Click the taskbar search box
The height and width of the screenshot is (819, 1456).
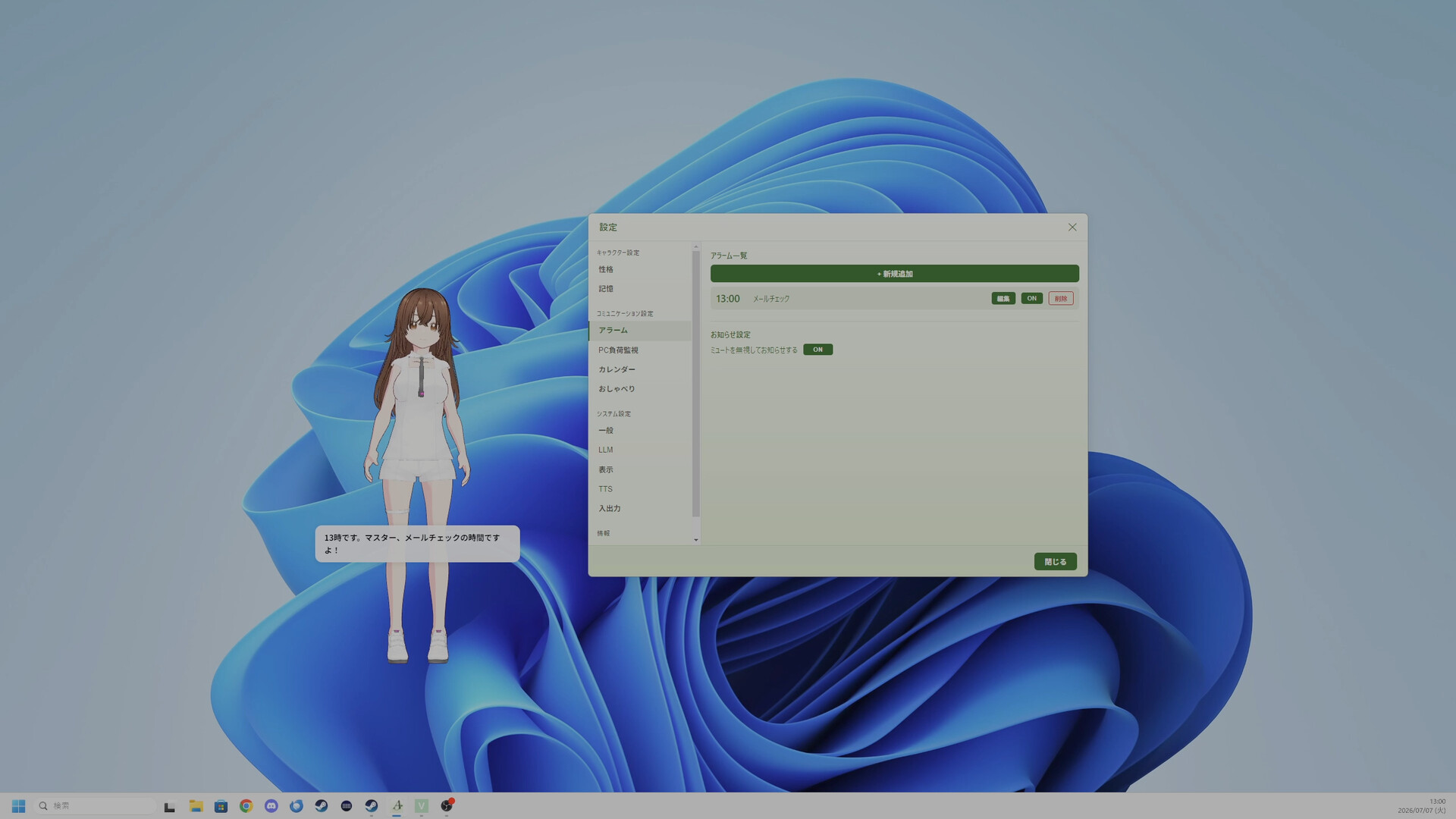pyautogui.click(x=96, y=806)
